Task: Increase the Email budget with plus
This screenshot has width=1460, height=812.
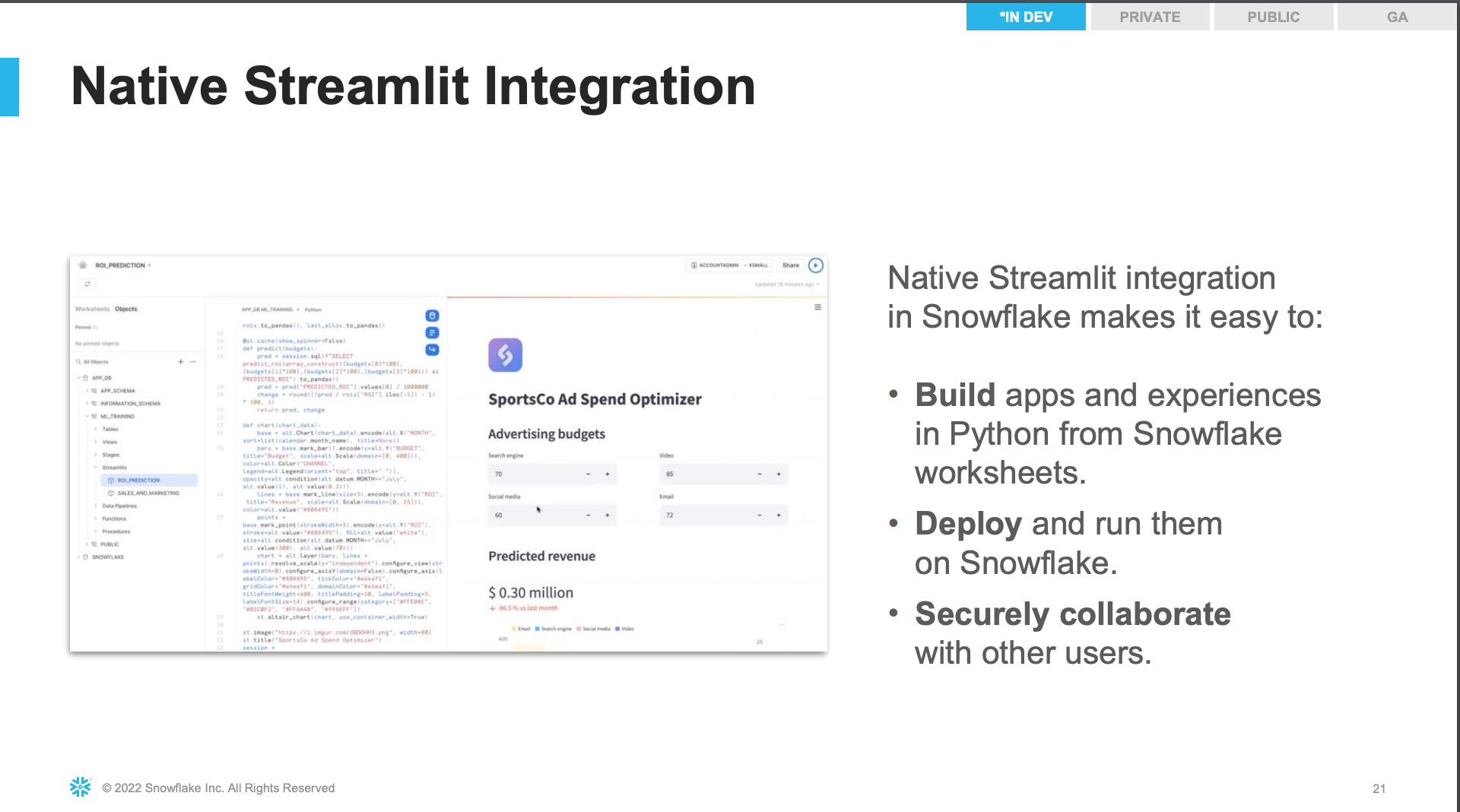Action: (779, 515)
